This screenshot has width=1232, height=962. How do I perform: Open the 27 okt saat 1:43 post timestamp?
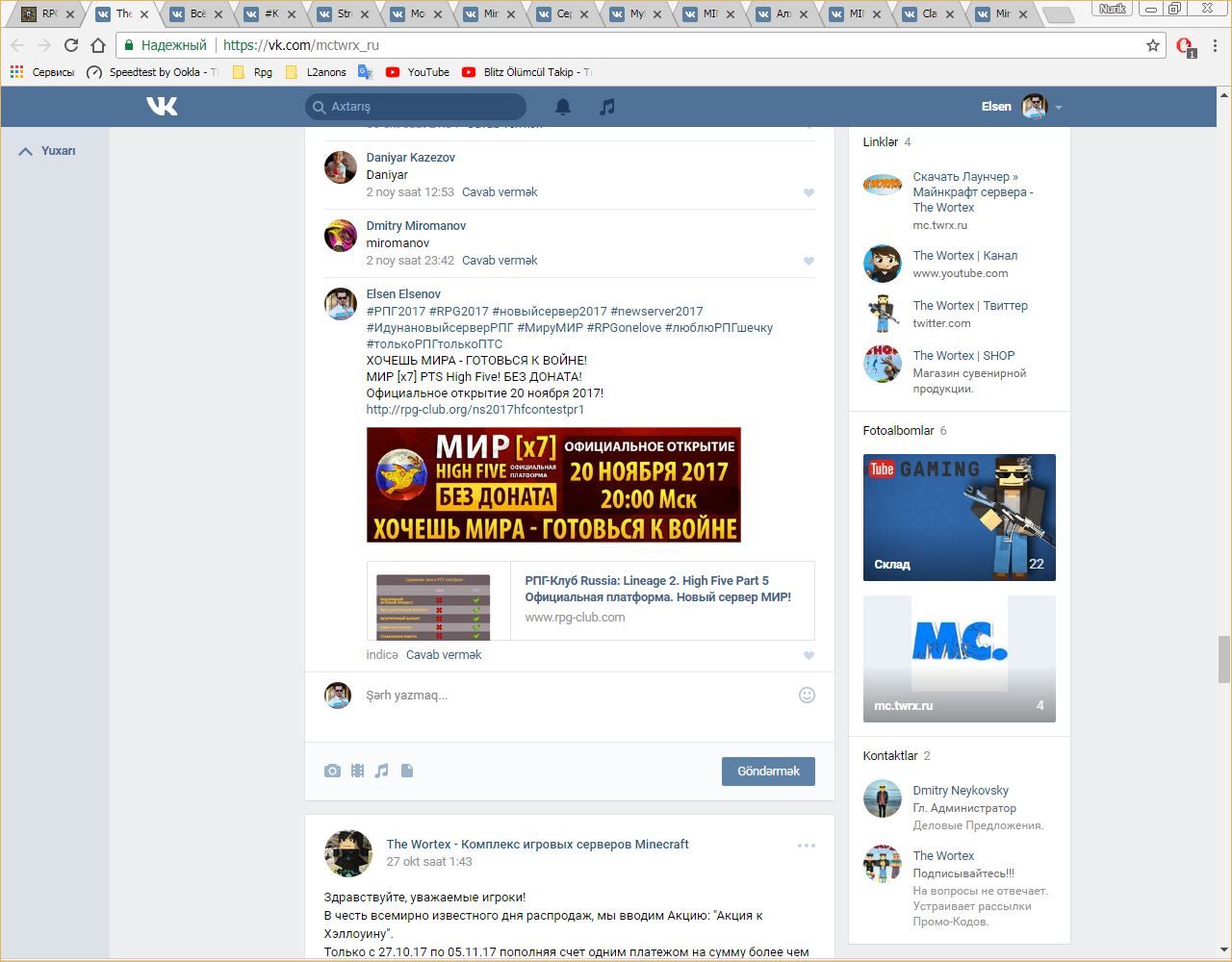(x=429, y=862)
